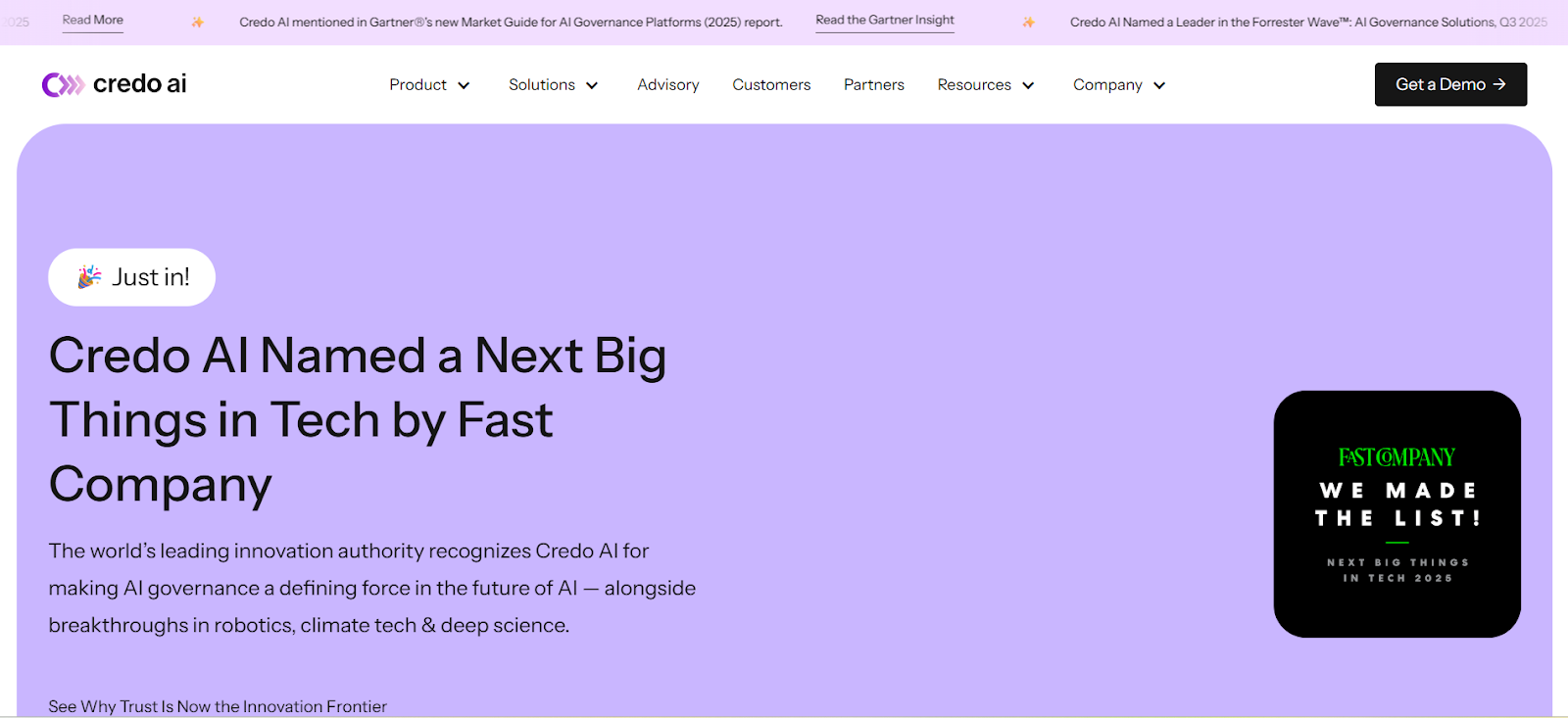Click the Gartner Market Guide announcement text
1568x718 pixels.
click(511, 22)
